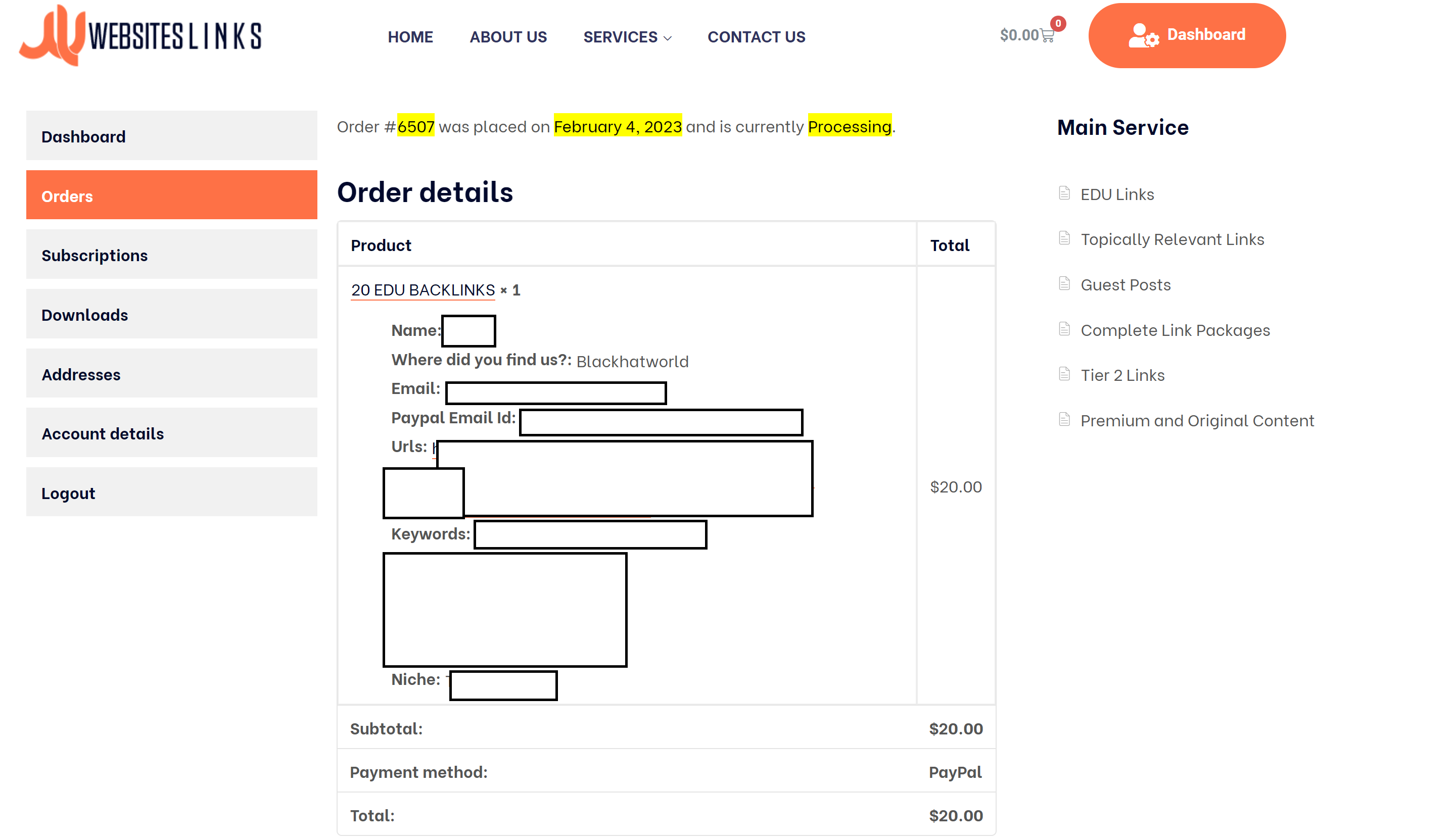Open Account details in the sidebar
This screenshot has height=840, width=1453.
coord(172,433)
